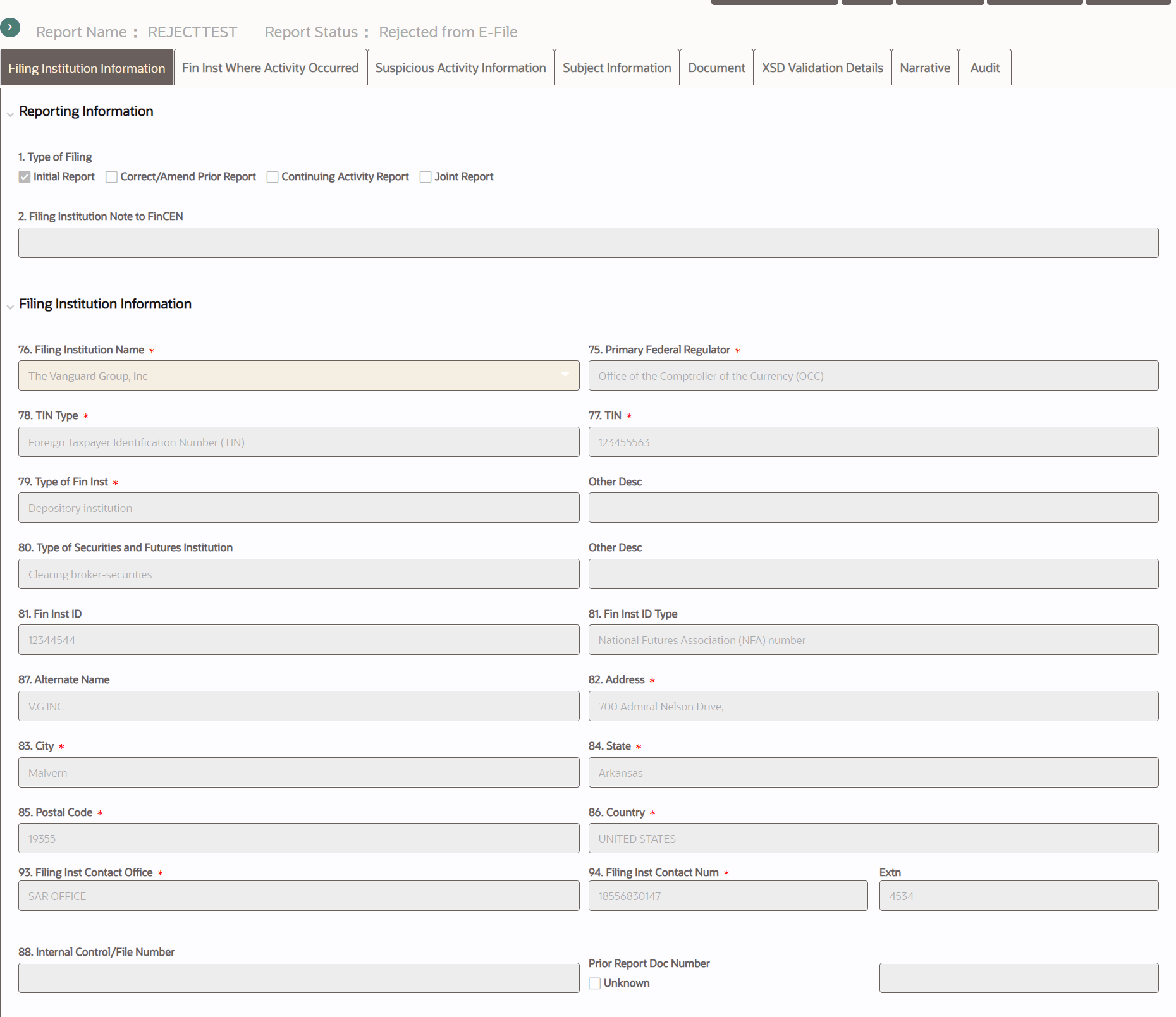Screen dimensions: 1176x1017
Task: Click the Prior Report Doc Number field
Action: 1019,978
